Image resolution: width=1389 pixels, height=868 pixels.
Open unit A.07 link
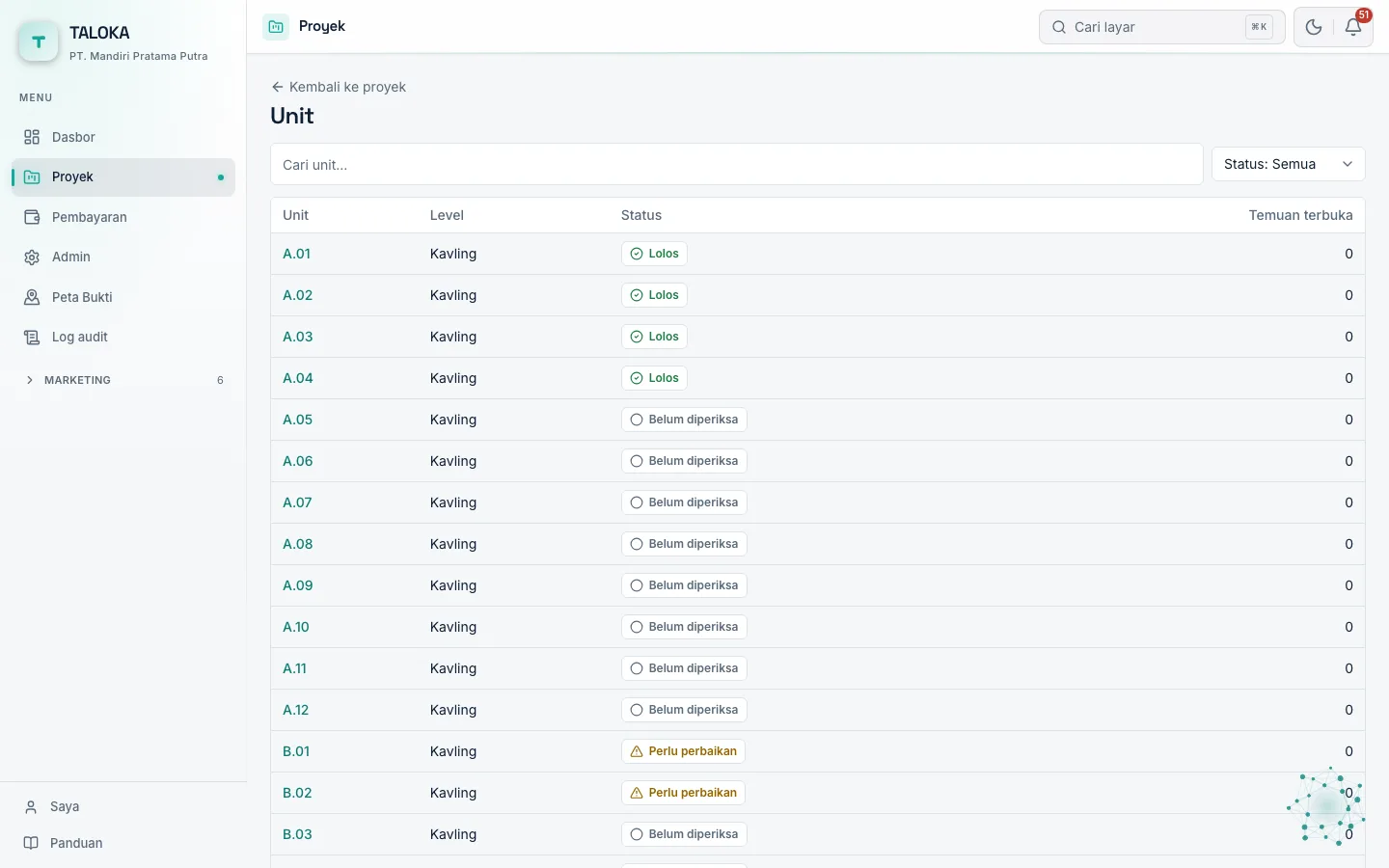pos(297,502)
